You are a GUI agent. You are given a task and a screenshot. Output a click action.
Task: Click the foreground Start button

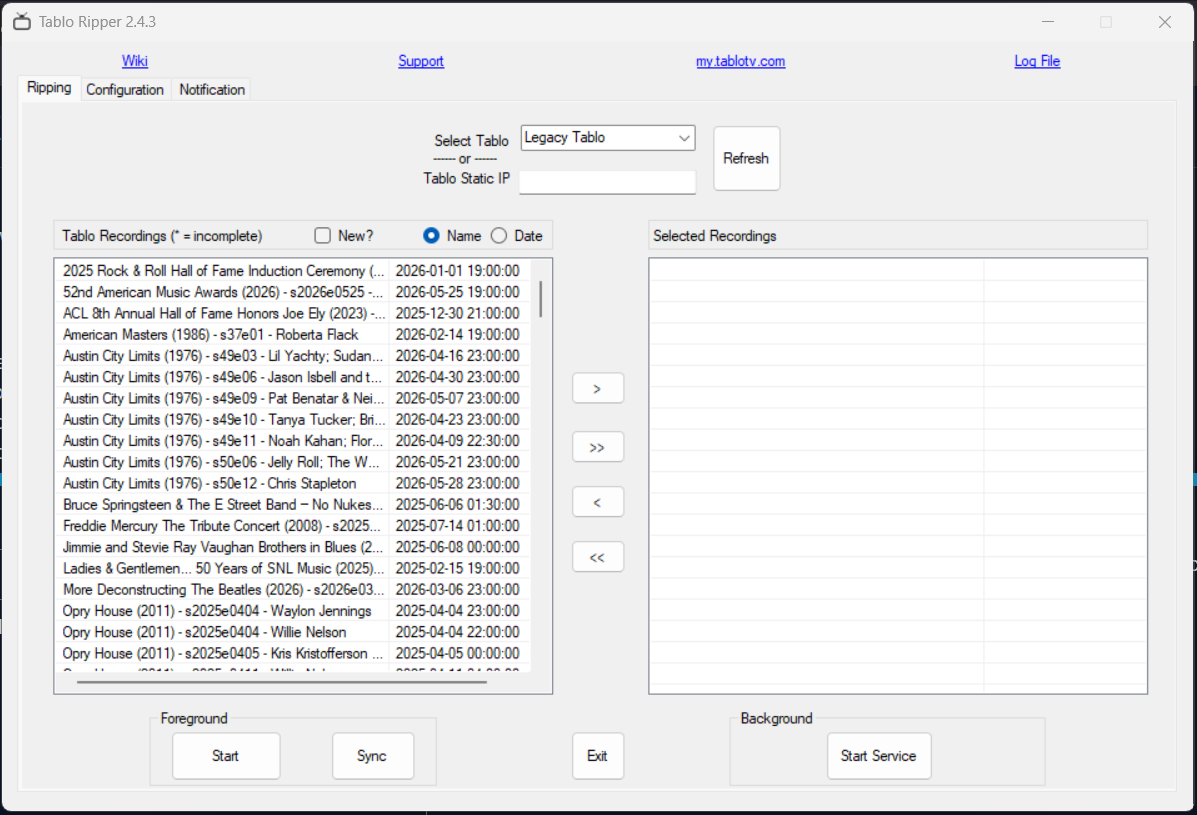226,756
